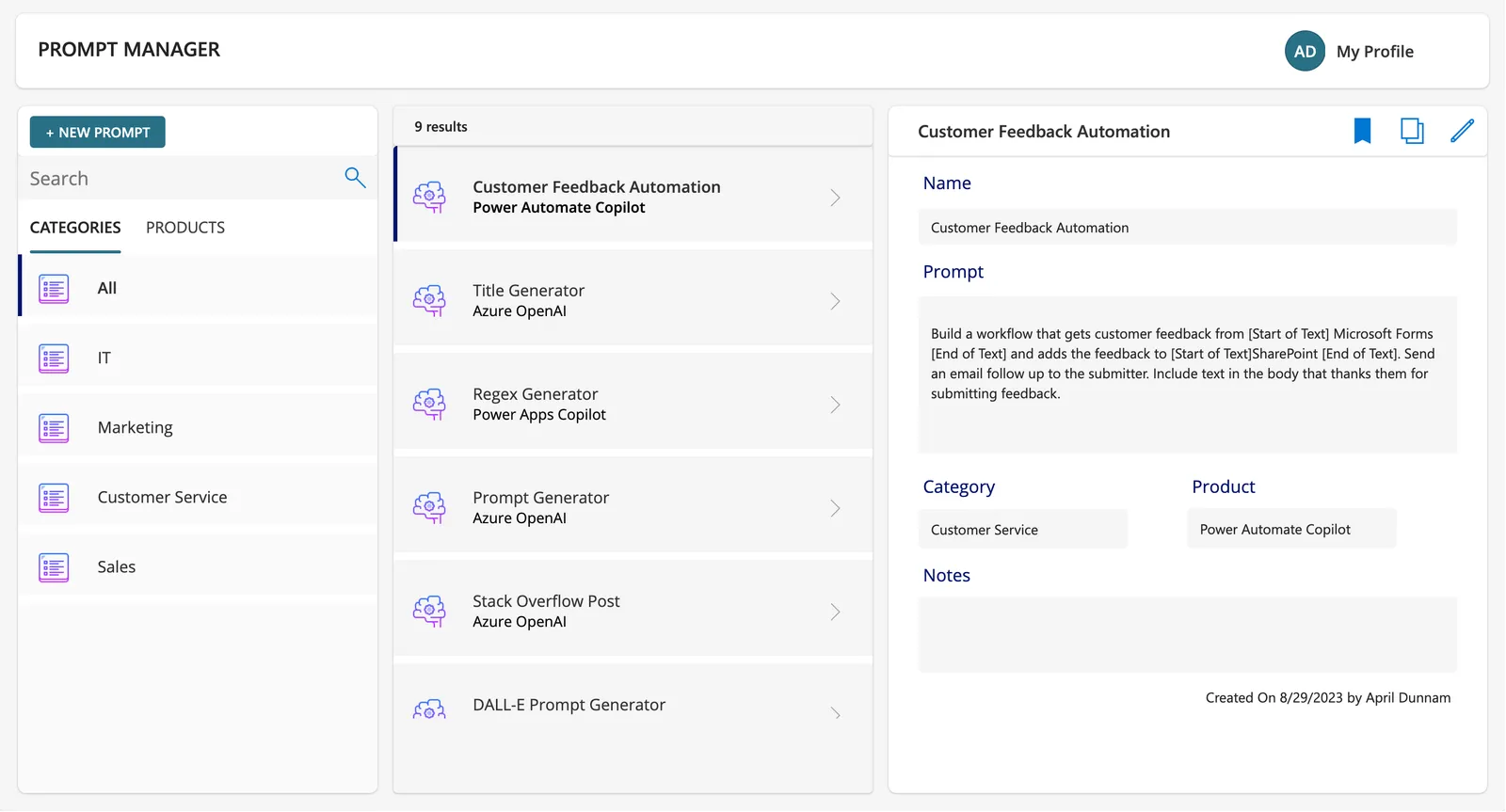
Task: Click the magnifying glass search icon
Action: coord(355,177)
